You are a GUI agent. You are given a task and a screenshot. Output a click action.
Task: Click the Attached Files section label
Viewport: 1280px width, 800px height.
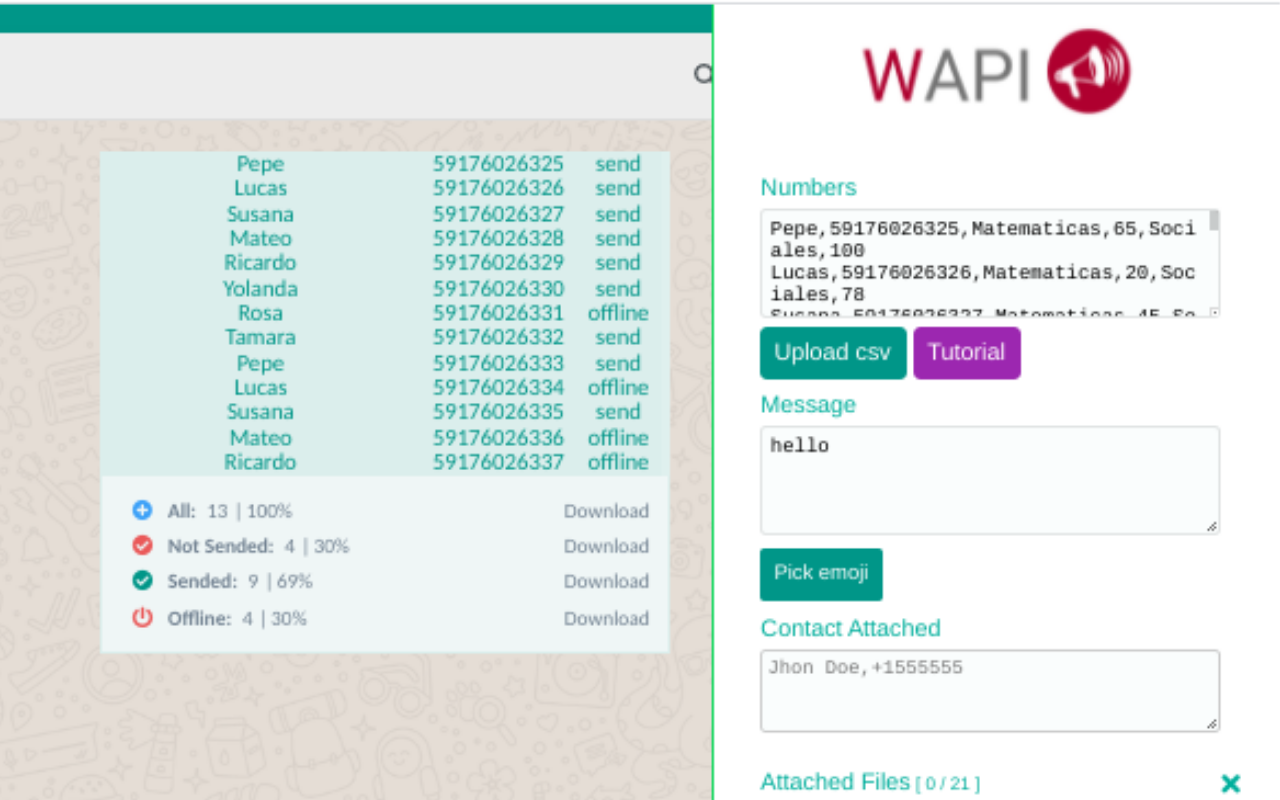[838, 781]
